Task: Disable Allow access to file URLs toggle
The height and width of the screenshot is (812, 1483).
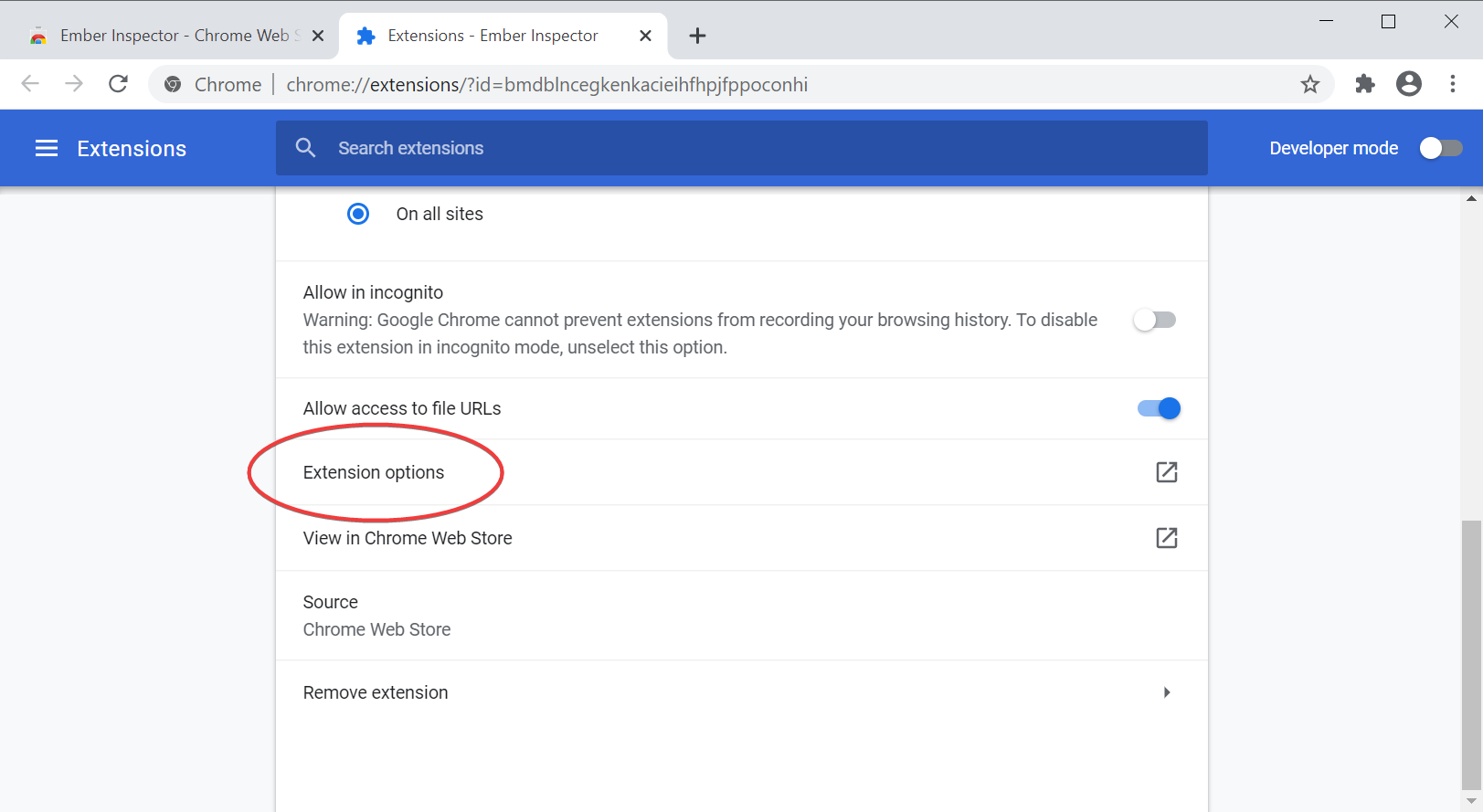Action: tap(1159, 408)
